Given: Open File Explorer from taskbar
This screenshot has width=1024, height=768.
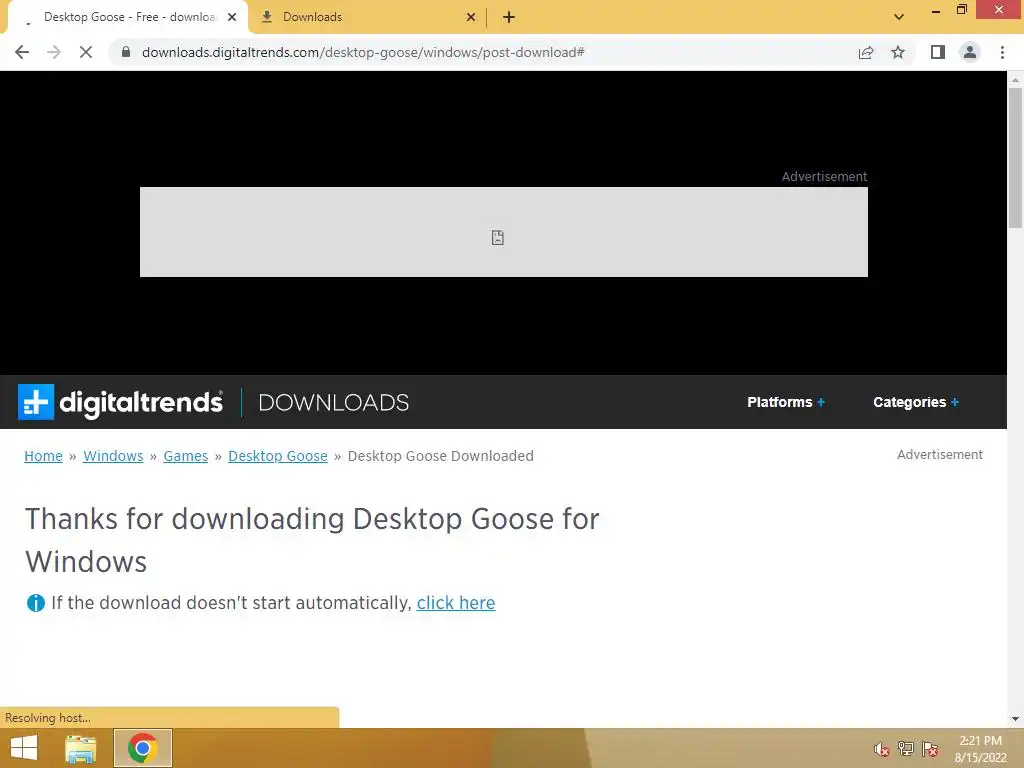Looking at the screenshot, I should 80,748.
